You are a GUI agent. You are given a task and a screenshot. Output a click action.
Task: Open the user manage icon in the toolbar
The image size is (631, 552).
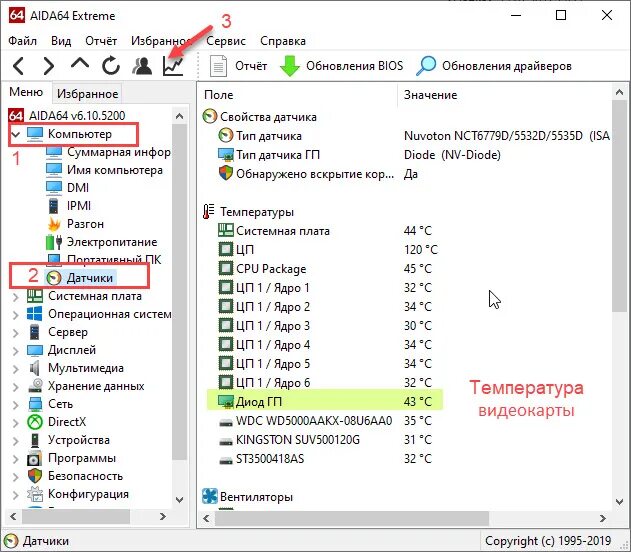[x=142, y=66]
